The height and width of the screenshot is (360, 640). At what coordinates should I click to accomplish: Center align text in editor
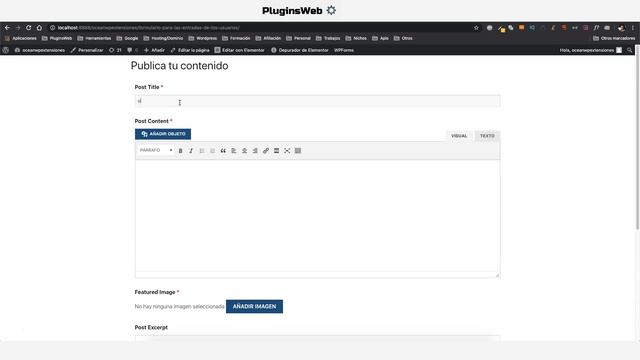pos(244,151)
